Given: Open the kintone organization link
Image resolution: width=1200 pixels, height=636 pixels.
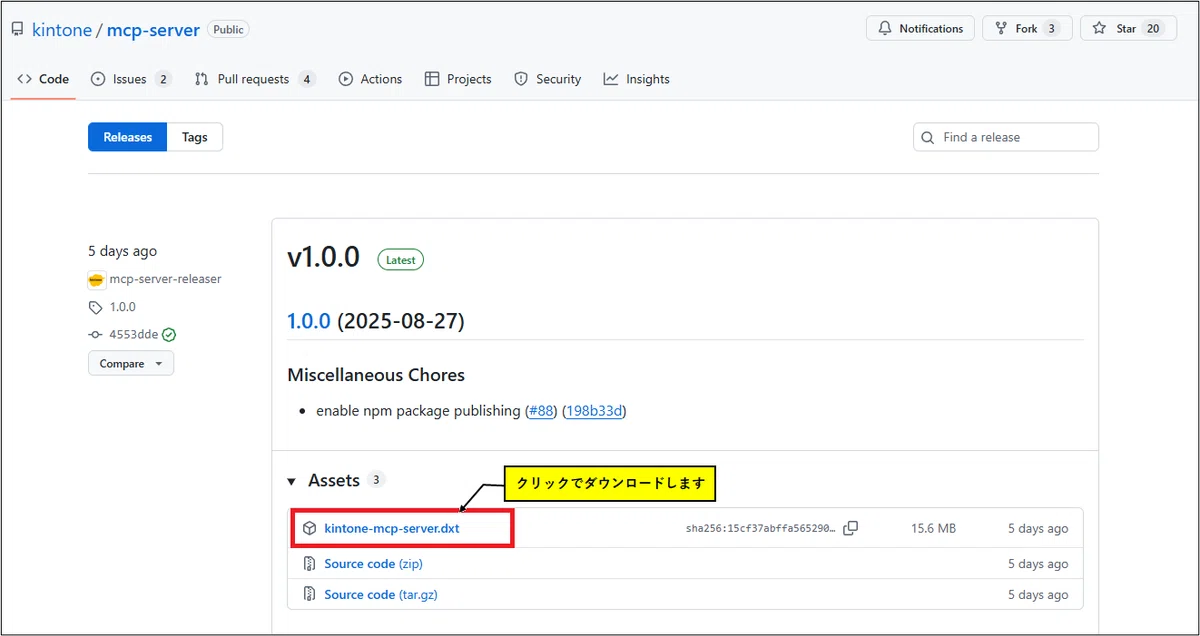Looking at the screenshot, I should click(x=61, y=29).
